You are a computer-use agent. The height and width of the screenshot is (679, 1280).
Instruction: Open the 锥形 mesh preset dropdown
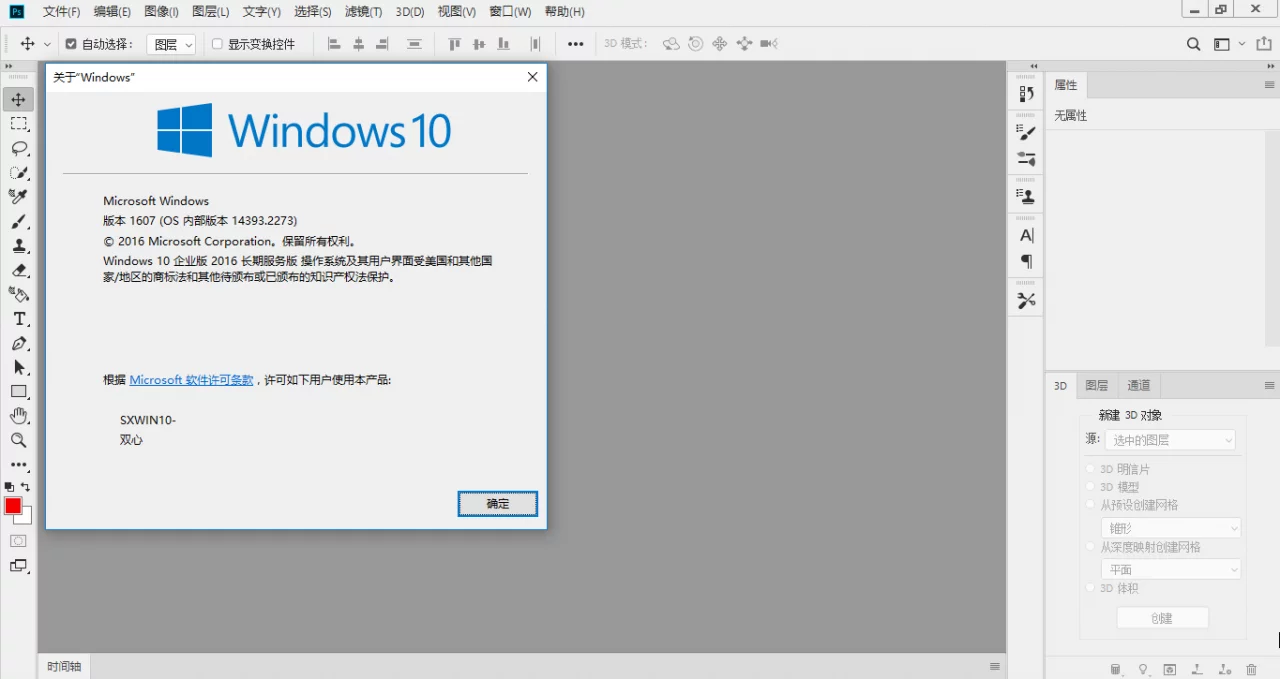pos(1171,527)
